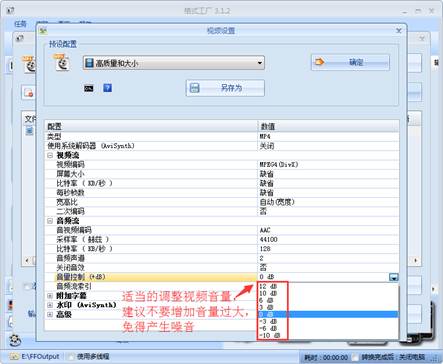Close the 视频设置 dialog
This screenshot has height=364, width=443.
[399, 31]
